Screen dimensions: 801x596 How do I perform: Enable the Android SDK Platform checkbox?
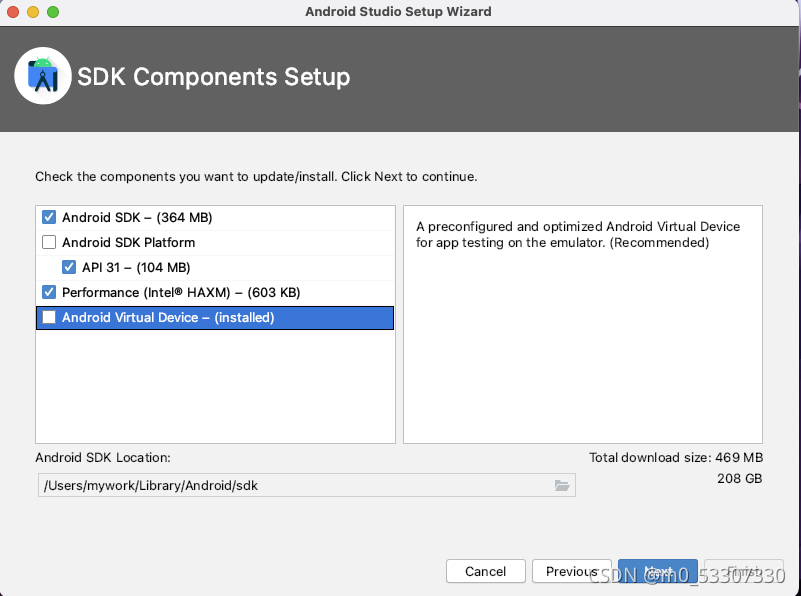click(x=49, y=242)
